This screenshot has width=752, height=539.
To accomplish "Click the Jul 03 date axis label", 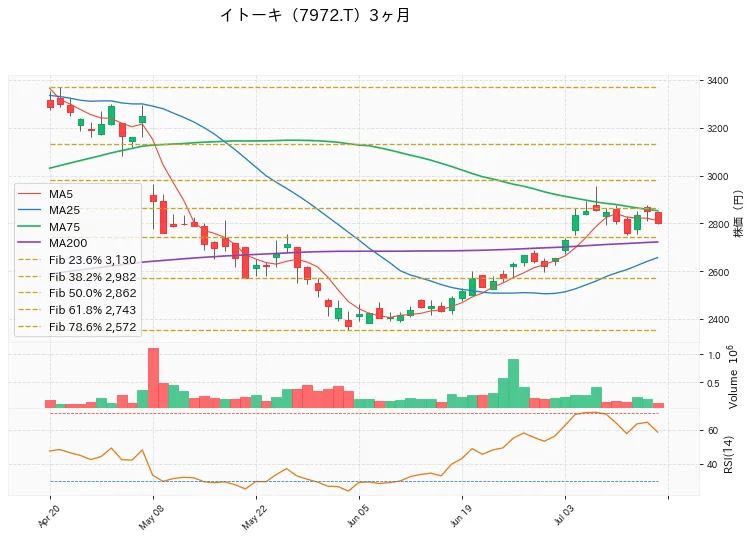I will [x=564, y=516].
